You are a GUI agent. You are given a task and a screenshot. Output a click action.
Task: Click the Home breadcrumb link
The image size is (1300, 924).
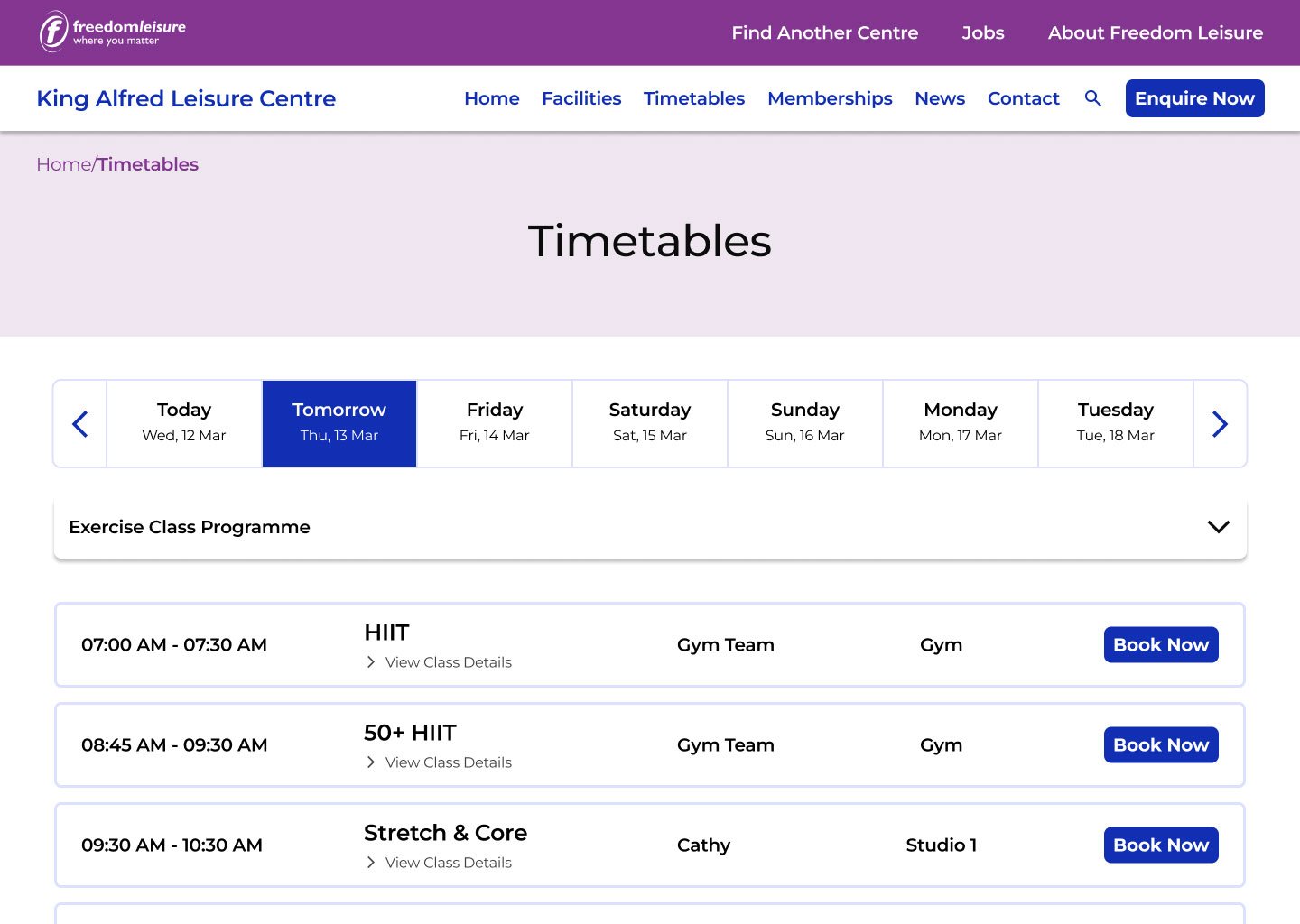(x=63, y=164)
